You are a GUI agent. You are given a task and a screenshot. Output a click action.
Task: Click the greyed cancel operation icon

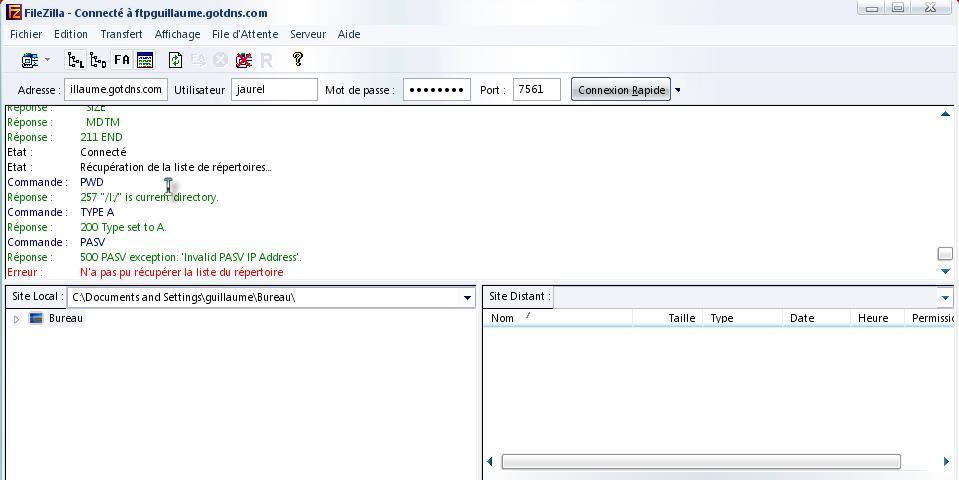[x=220, y=60]
